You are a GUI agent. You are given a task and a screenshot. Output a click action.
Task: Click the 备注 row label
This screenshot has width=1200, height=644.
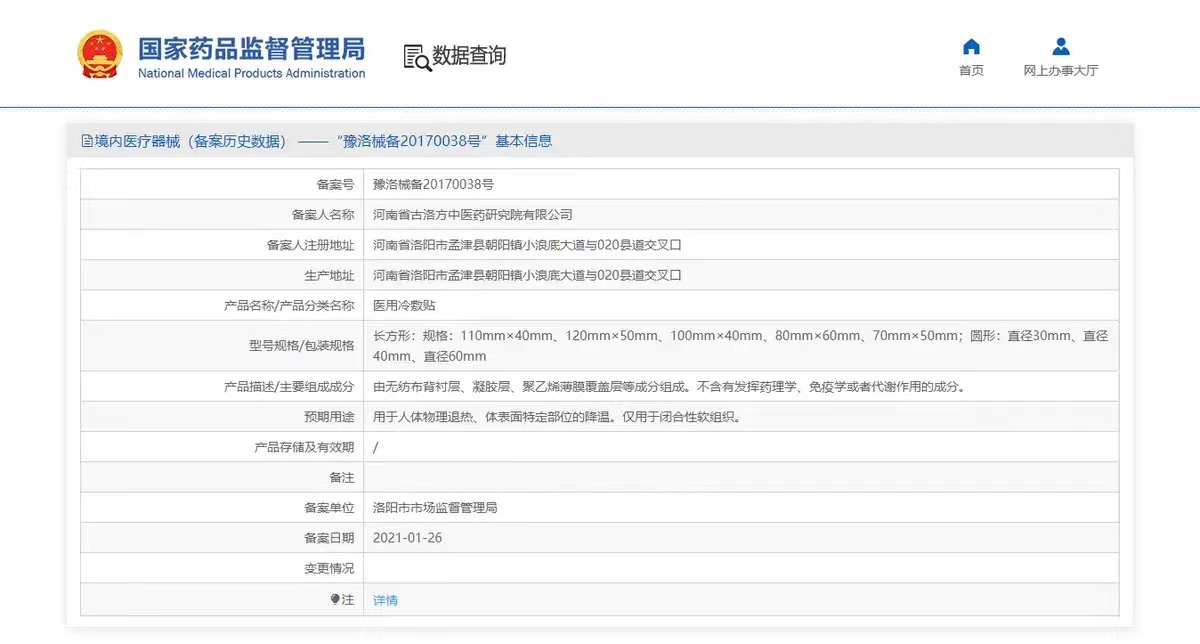342,477
